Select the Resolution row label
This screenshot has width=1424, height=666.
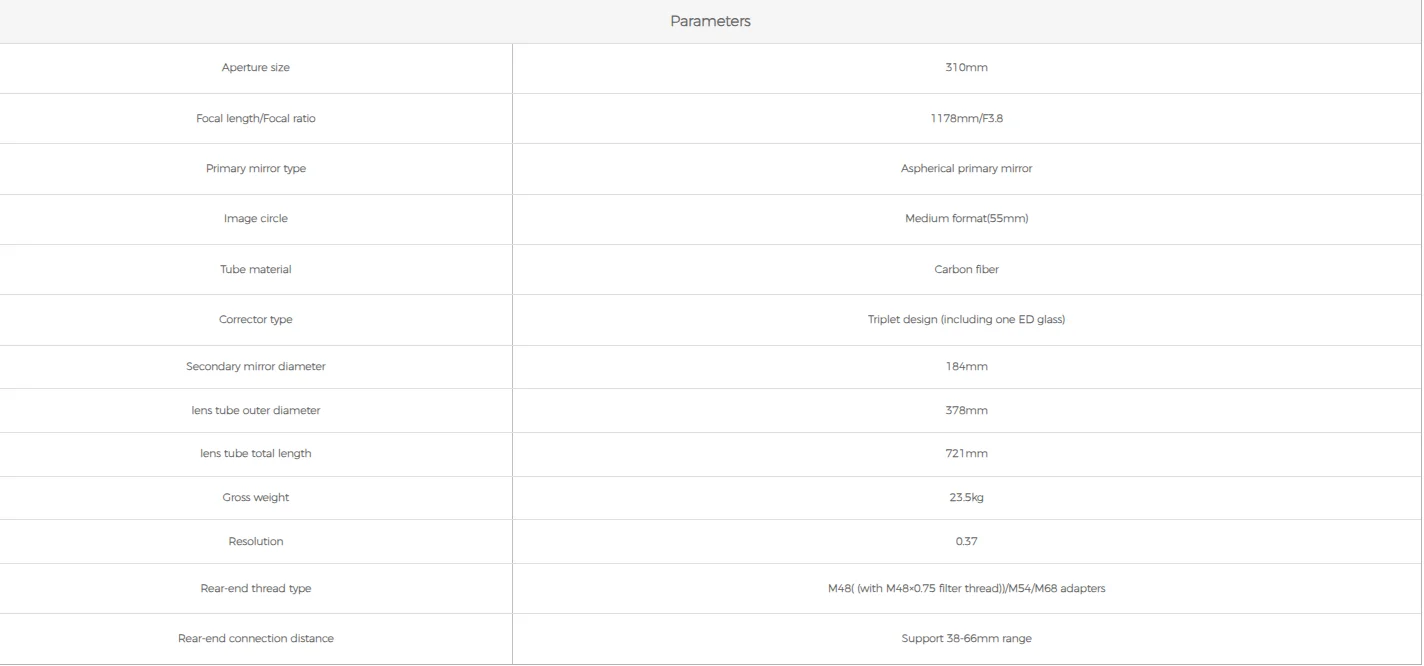click(256, 542)
